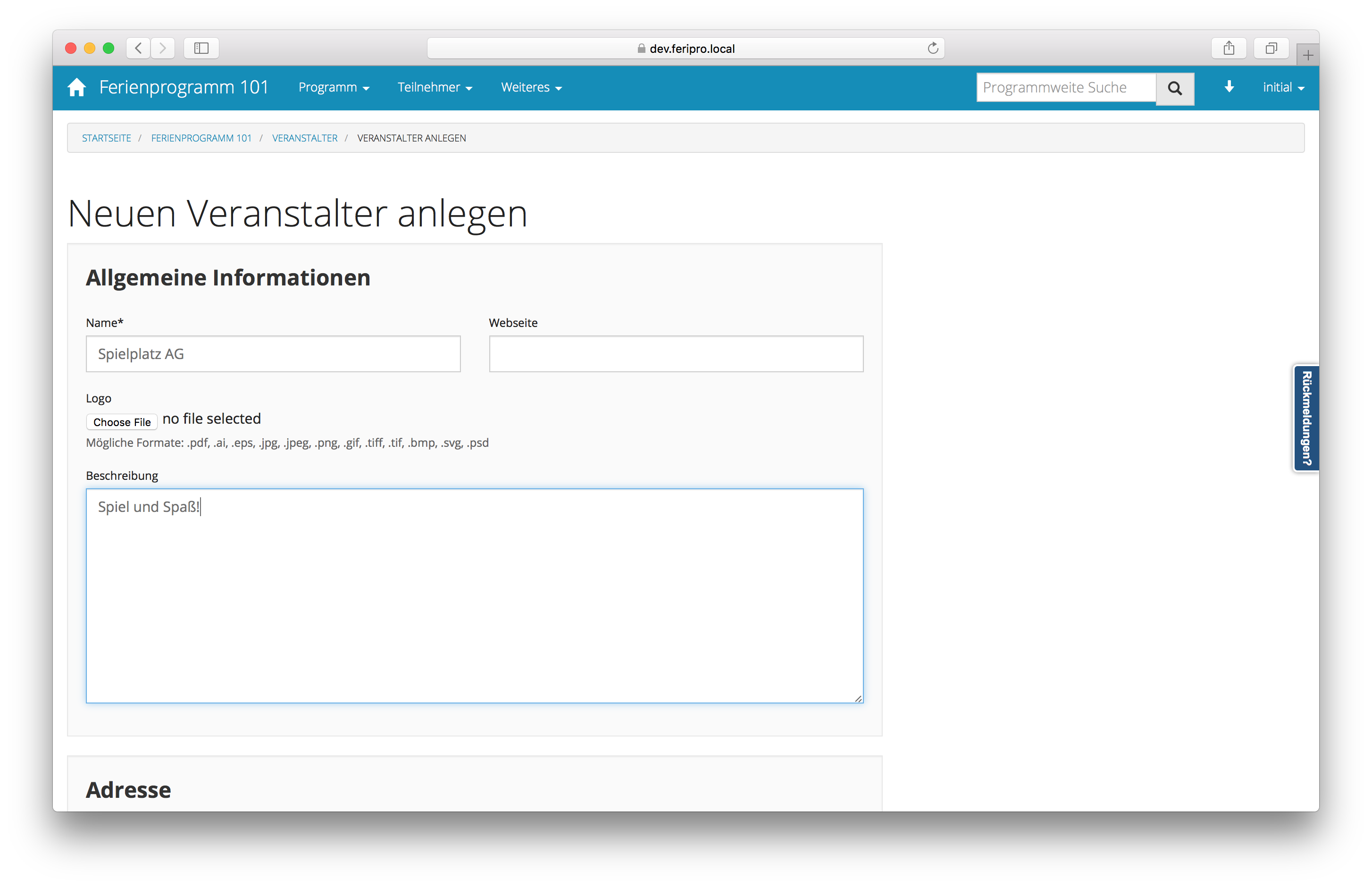The width and height of the screenshot is (1372, 887).
Task: Open the Safari share icon
Action: click(x=1229, y=48)
